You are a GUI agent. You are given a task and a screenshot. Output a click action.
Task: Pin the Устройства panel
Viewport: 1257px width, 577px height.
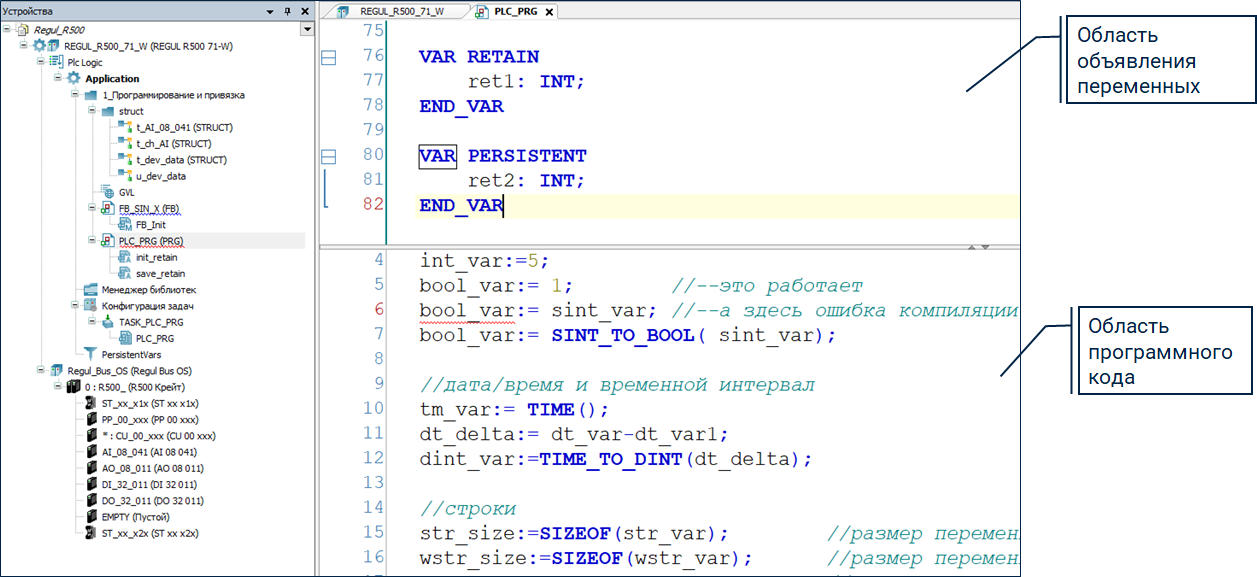pos(288,11)
